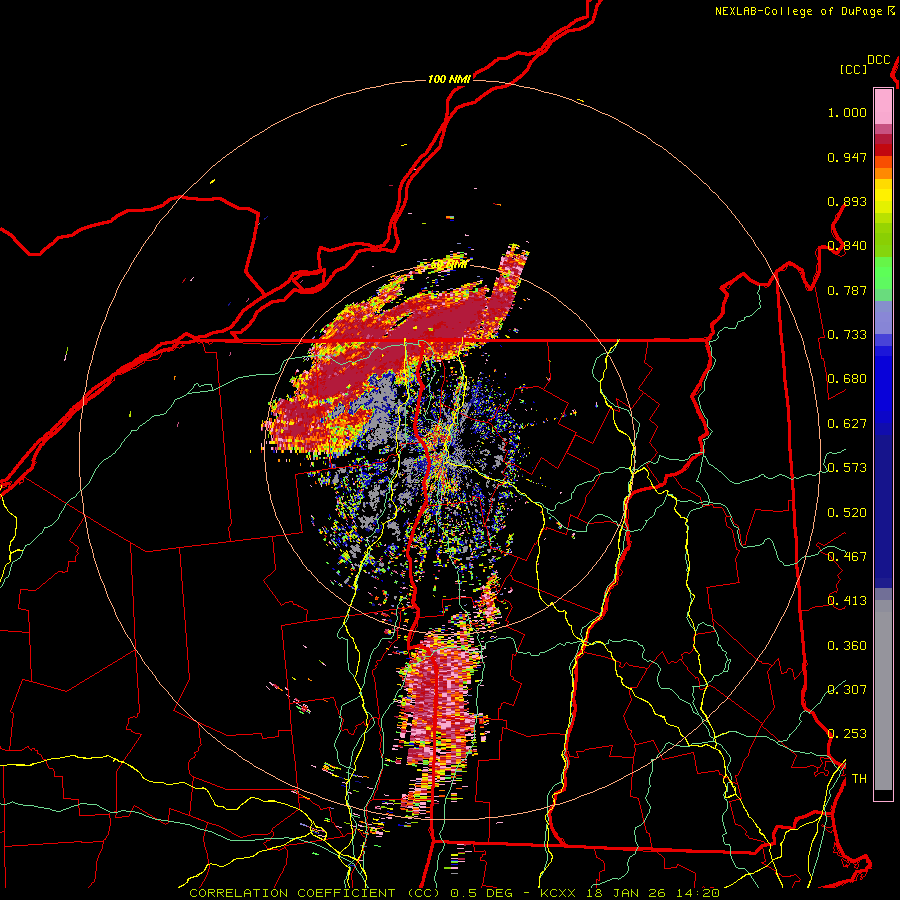Select the 0.893 scale value
Image resolution: width=900 pixels, height=900 pixels.
coord(847,201)
